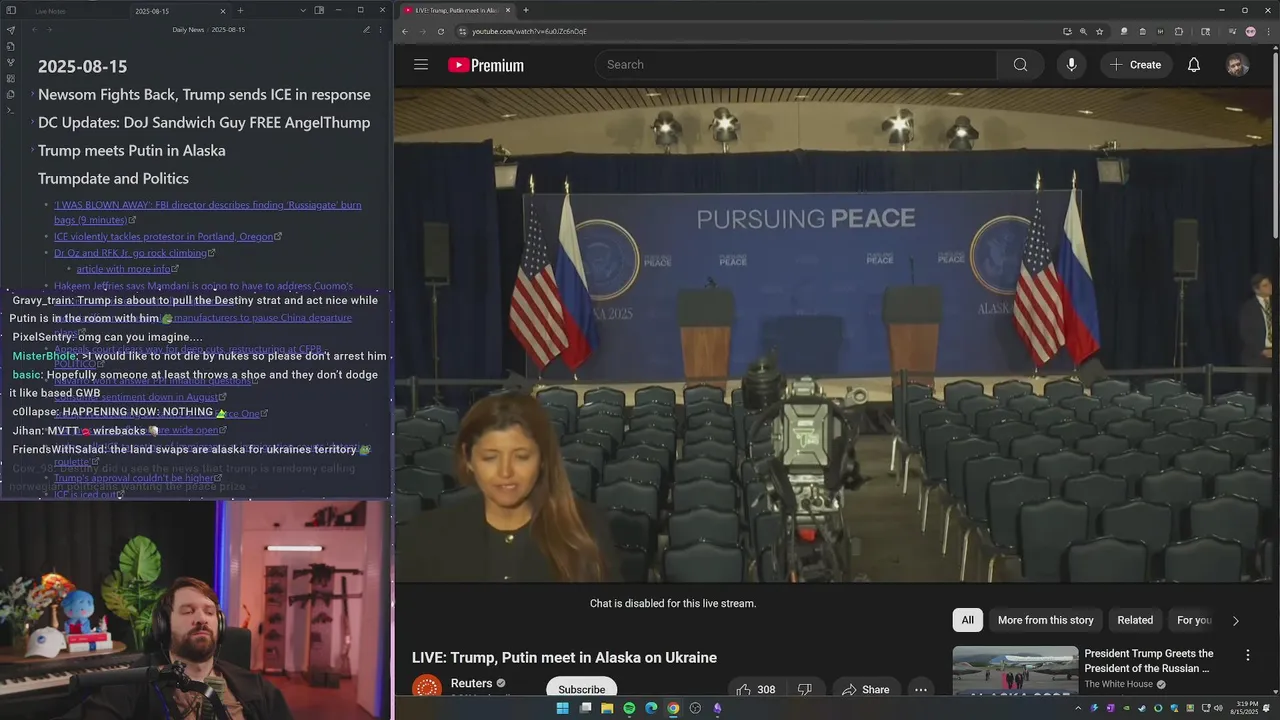Screen dimensions: 1280x720
Task: Activate voice search microphone icon
Action: point(1071,65)
